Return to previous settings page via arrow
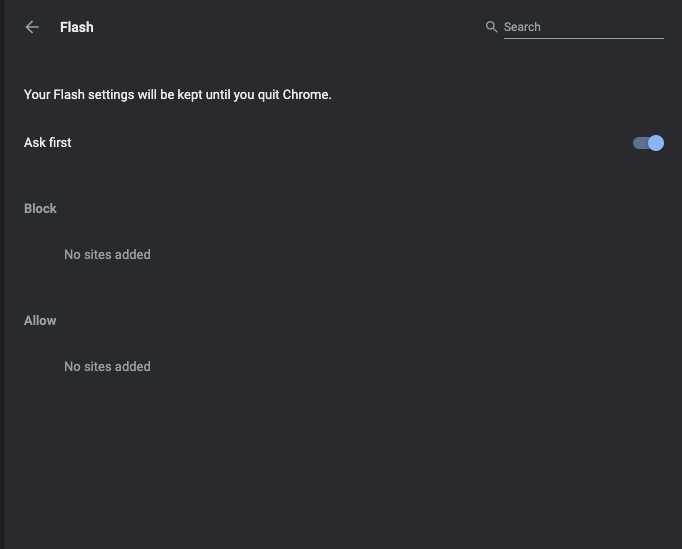 (x=32, y=27)
